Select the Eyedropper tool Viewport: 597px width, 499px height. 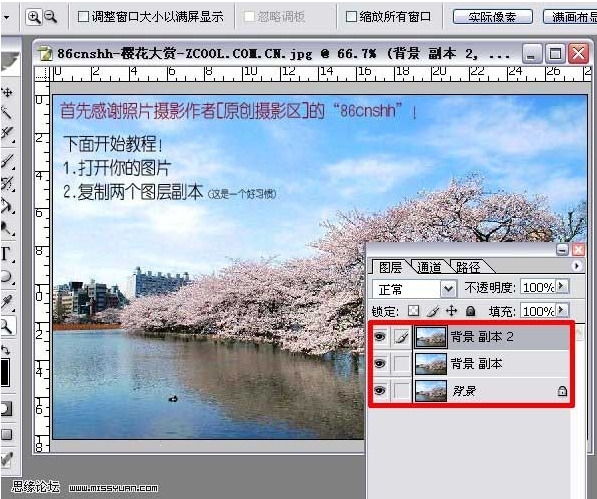coord(7,302)
